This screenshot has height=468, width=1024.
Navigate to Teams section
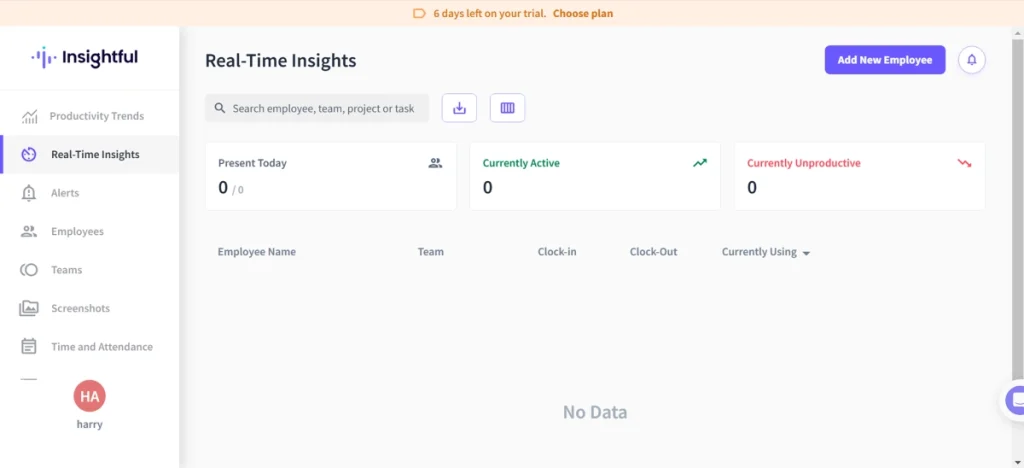89,270
